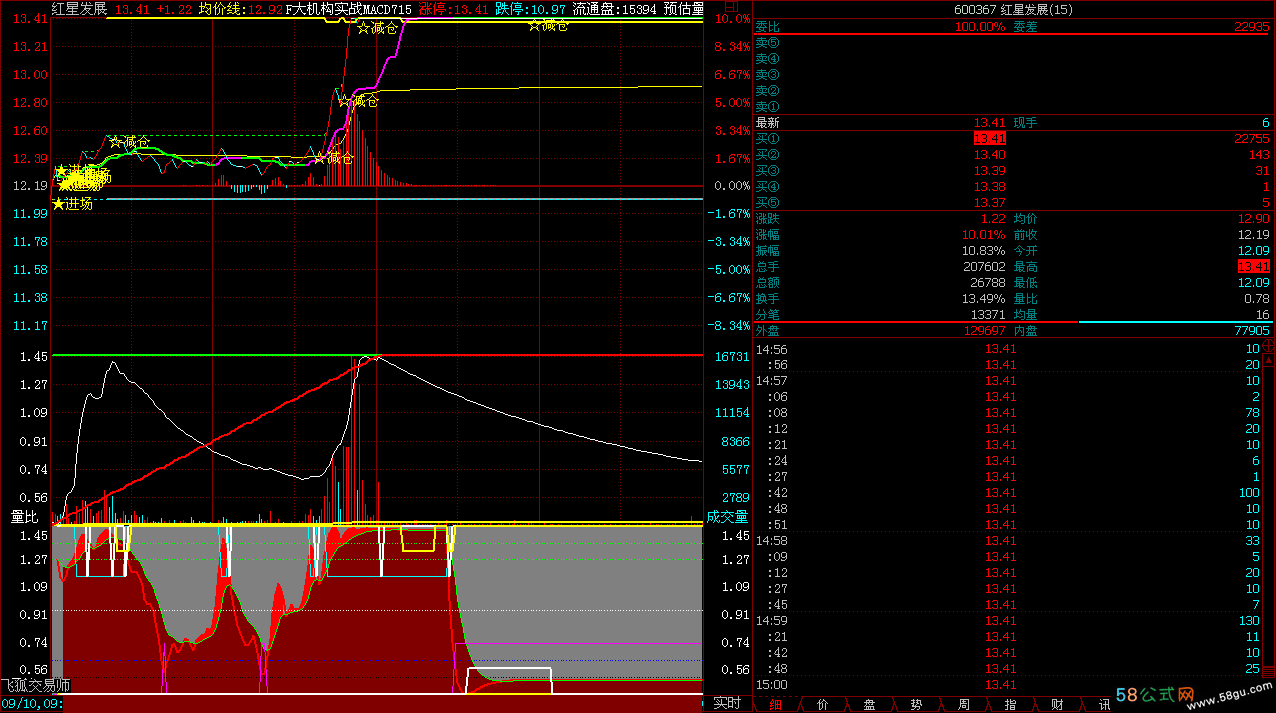This screenshot has width=1276, height=713.
Task: Select the tick row with volume 100
Action: [1008, 493]
